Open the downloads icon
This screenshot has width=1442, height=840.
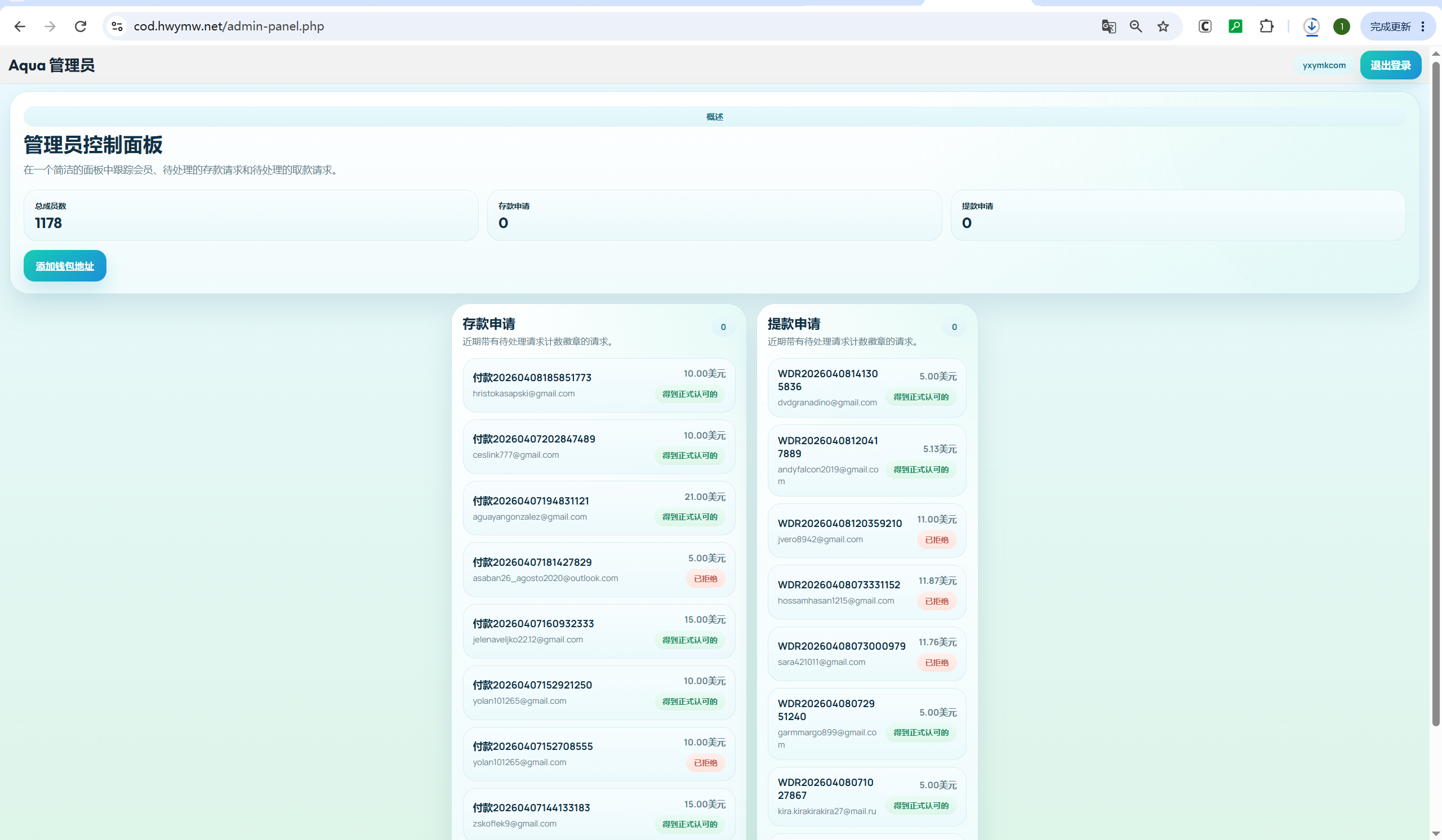point(1311,26)
